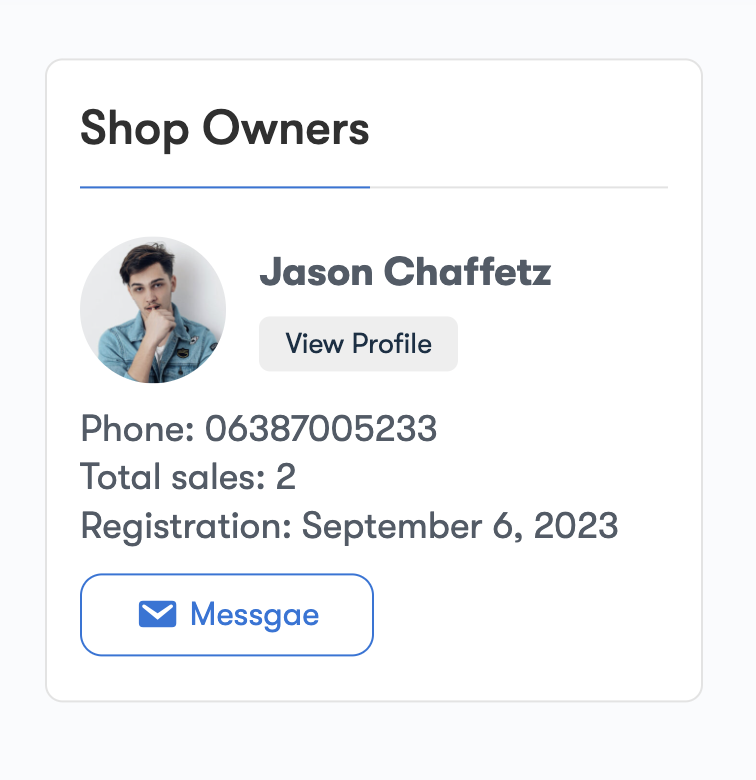756x780 pixels.
Task: Click the total sales value 2
Action: [x=286, y=477]
